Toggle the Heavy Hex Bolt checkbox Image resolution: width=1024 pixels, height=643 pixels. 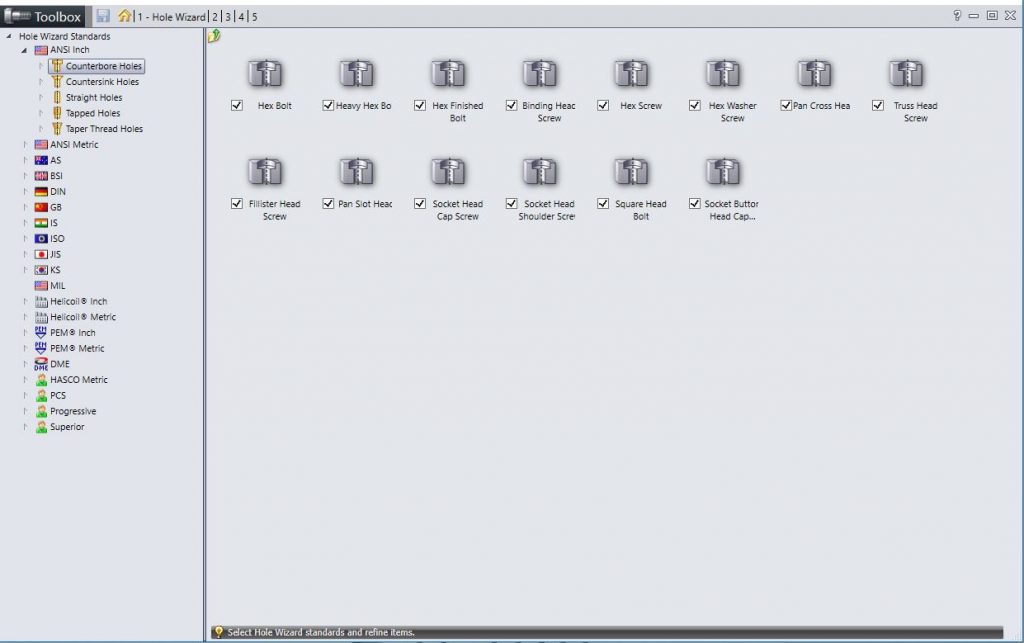328,105
